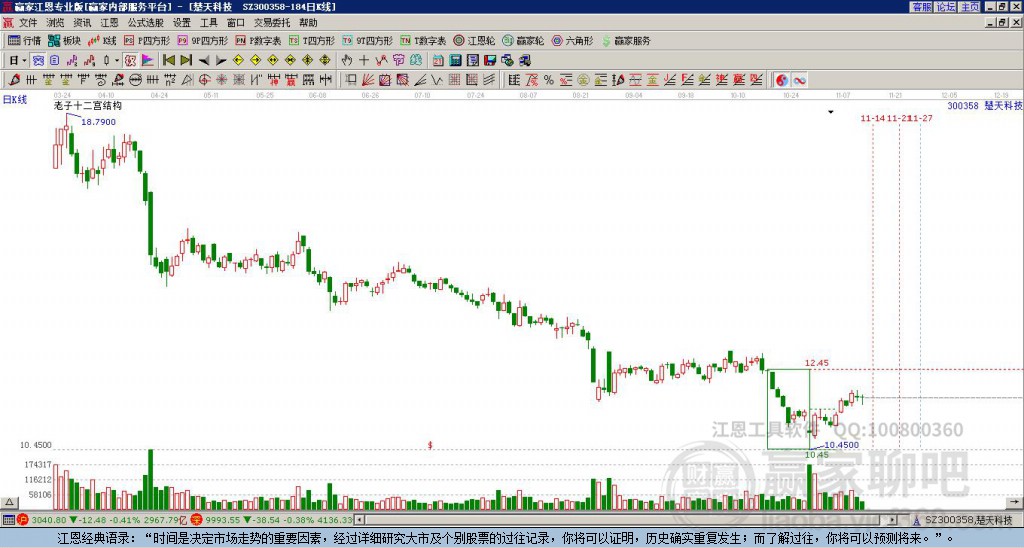Viewport: 1024px width, 548px height.
Task: Click the save floppy disk icon
Action: tap(490, 61)
